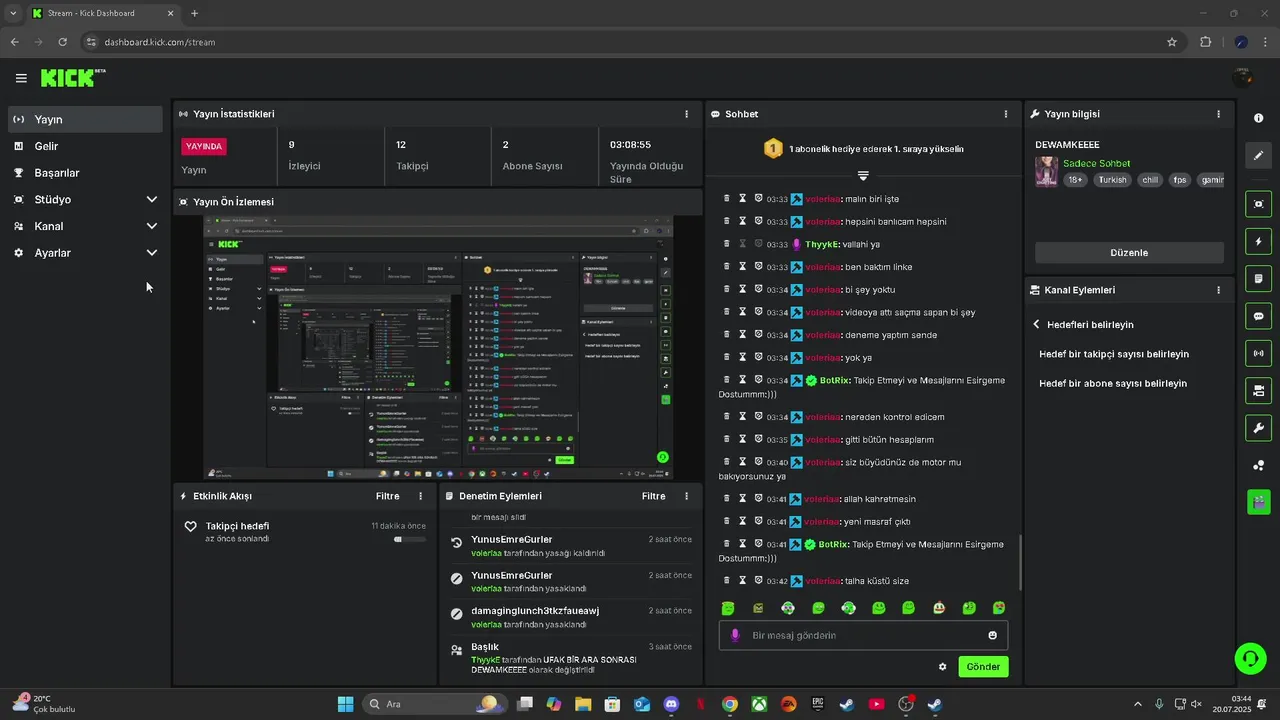
Task: Click the Bir mesaj gönderin input field
Action: click(863, 635)
